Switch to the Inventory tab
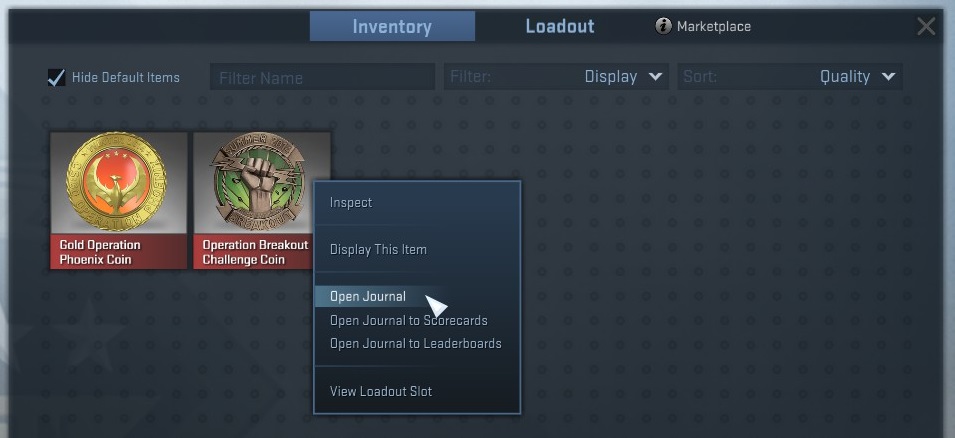 (x=392, y=26)
